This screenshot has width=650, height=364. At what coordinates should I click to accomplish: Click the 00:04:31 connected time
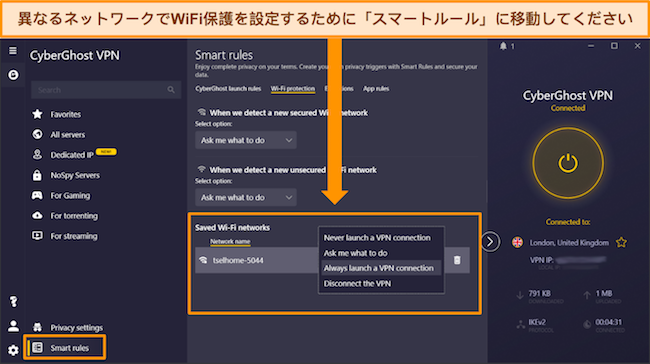pyautogui.click(x=609, y=322)
